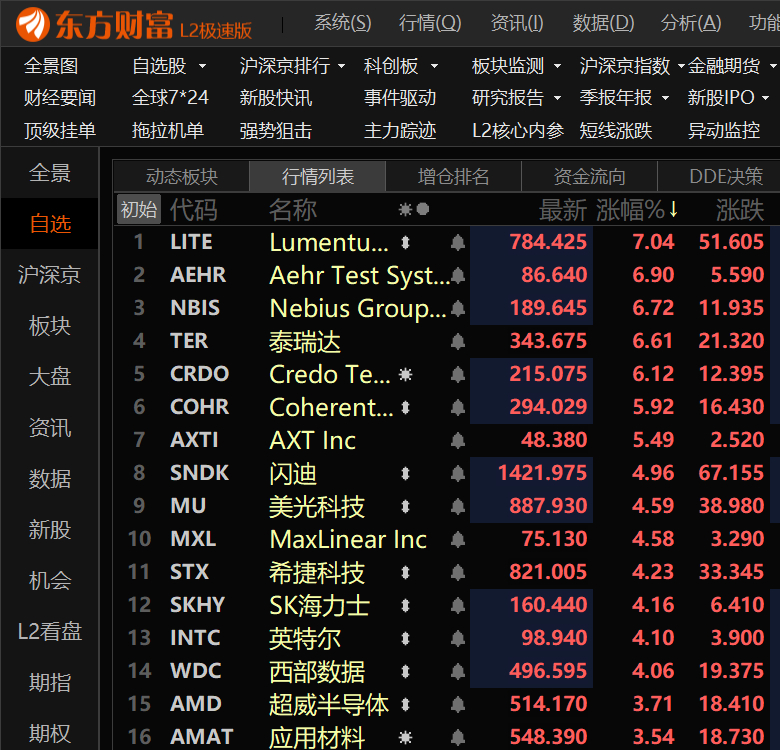Click the bell alert icon for AEHR
The width and height of the screenshot is (780, 750).
click(458, 276)
